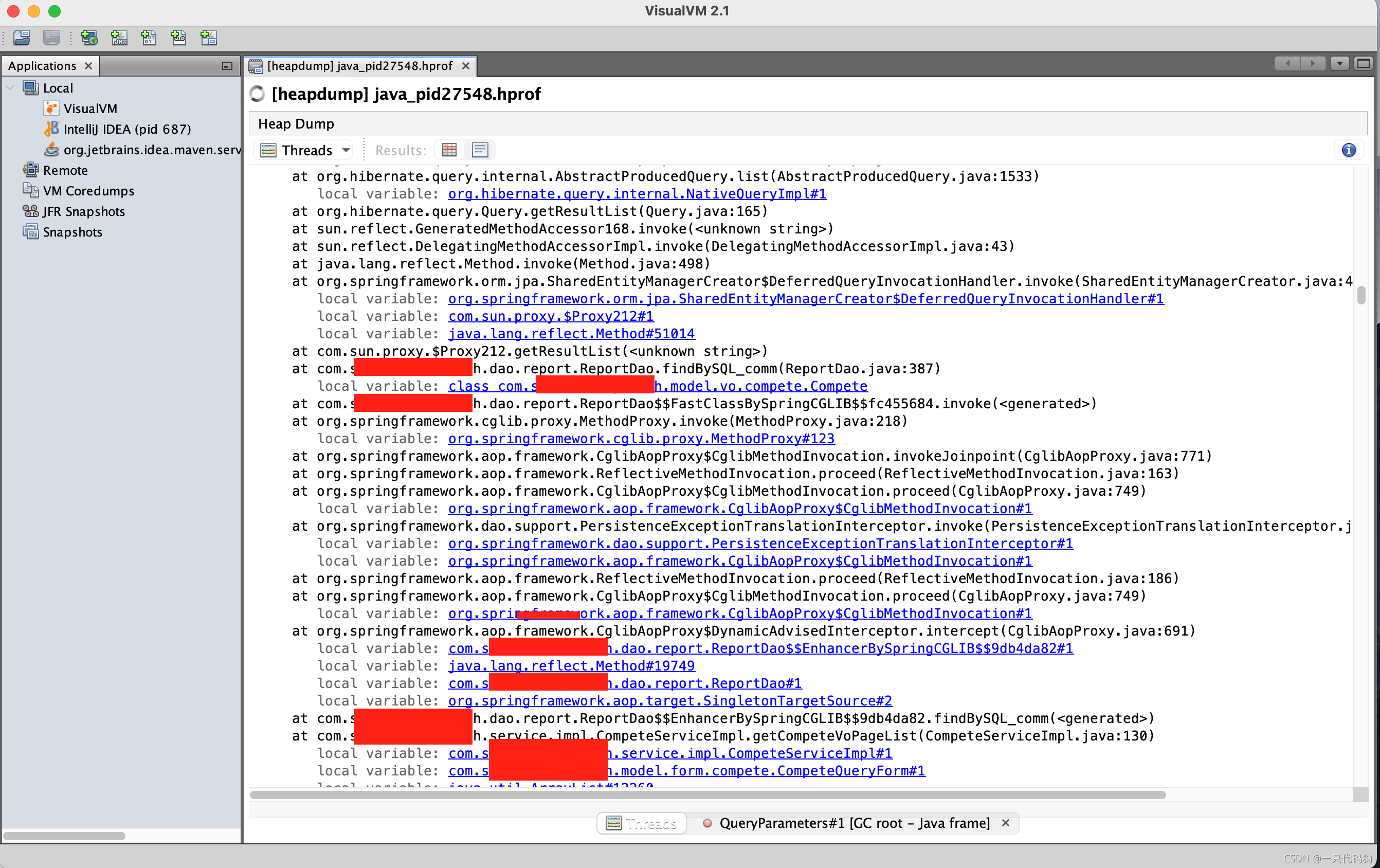Screen dimensions: 1380x868
Task: Select the Applications panel tab
Action: 42,66
